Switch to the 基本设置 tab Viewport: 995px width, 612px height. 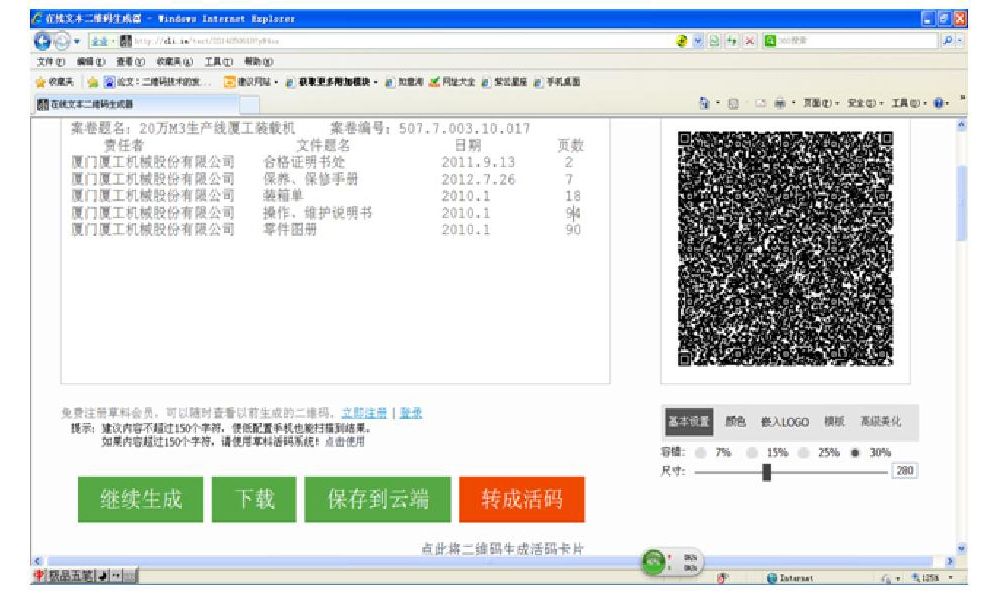tap(689, 422)
